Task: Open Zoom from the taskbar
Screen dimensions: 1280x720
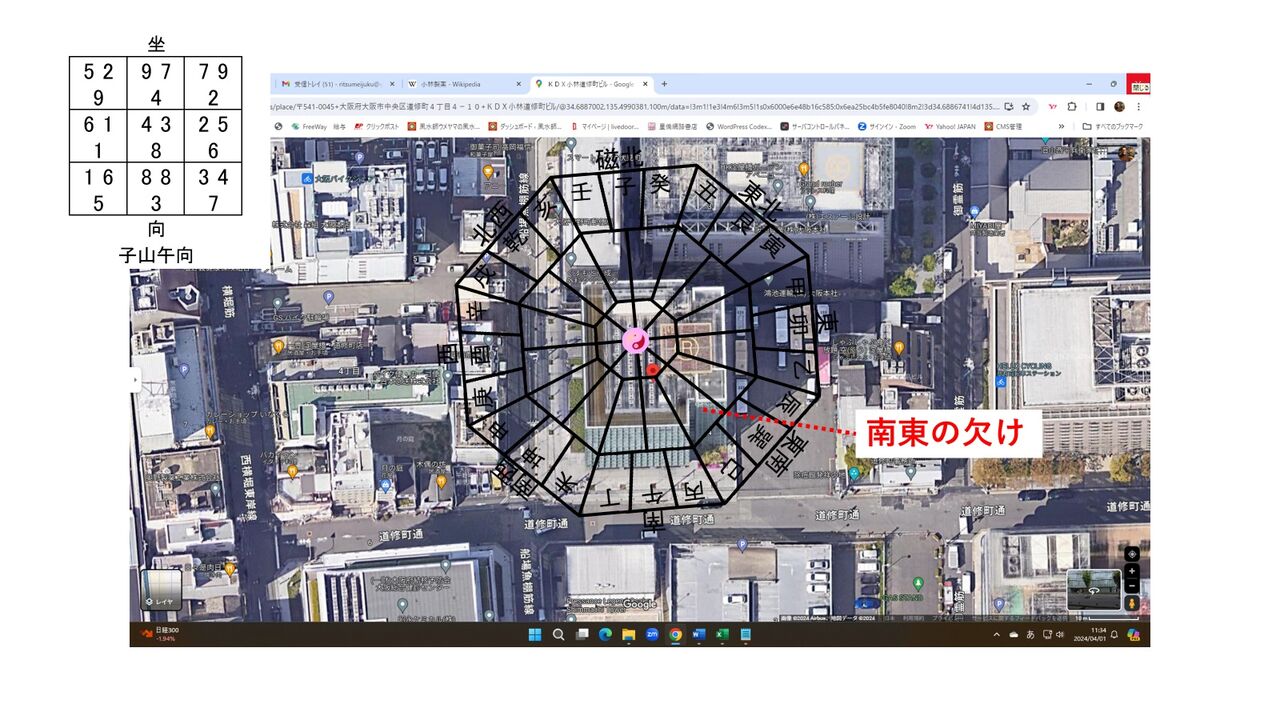Action: click(652, 634)
